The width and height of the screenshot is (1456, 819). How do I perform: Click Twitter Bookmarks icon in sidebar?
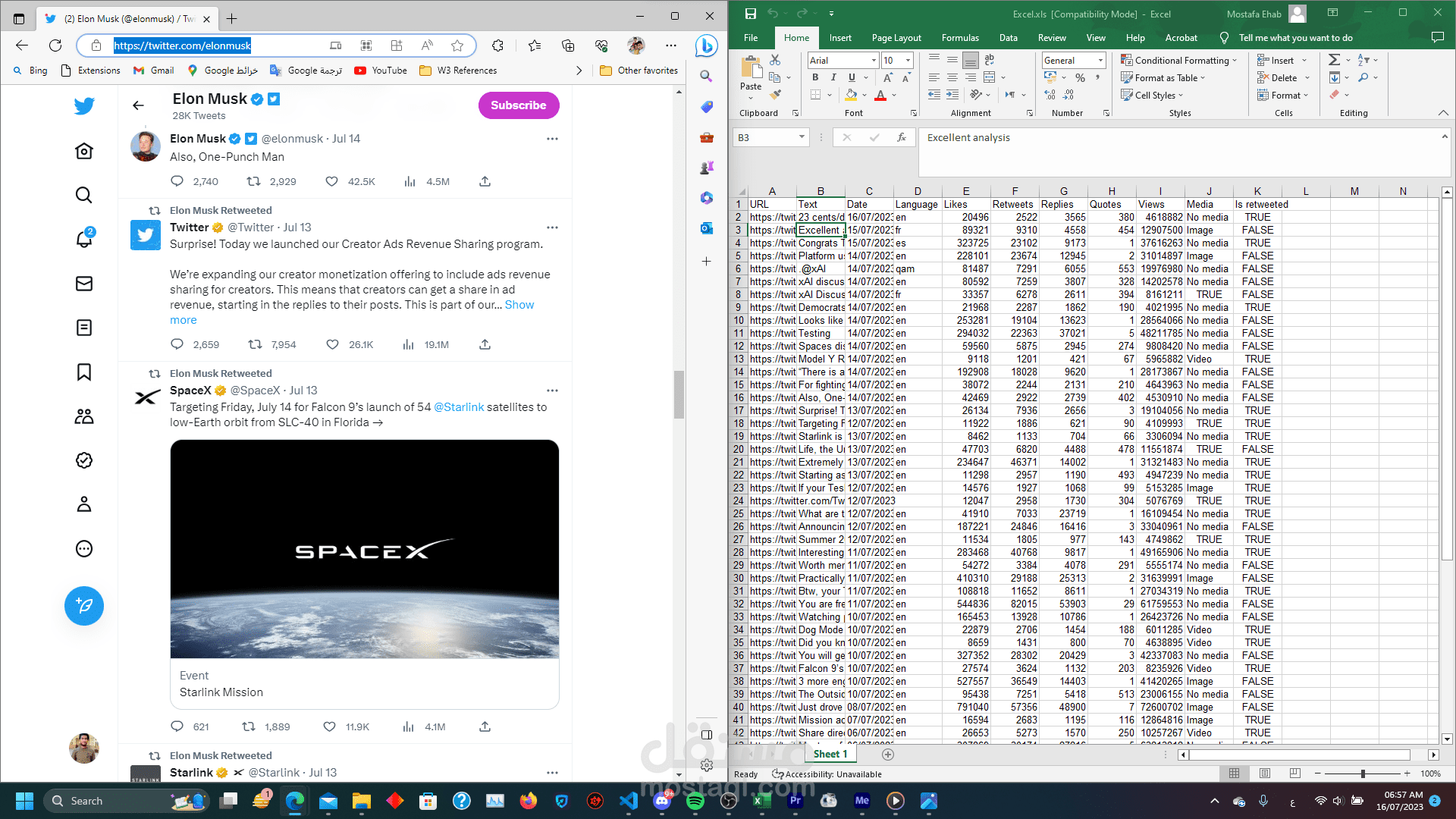[84, 372]
